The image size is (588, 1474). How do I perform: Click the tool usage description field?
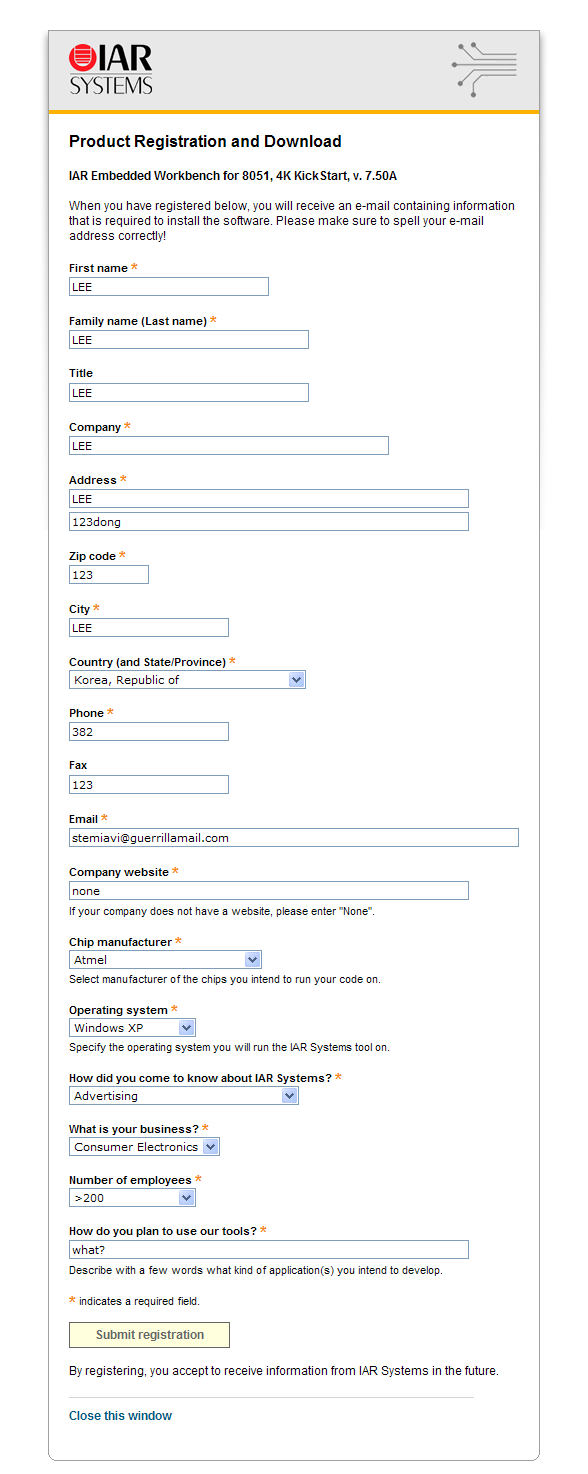click(269, 1250)
